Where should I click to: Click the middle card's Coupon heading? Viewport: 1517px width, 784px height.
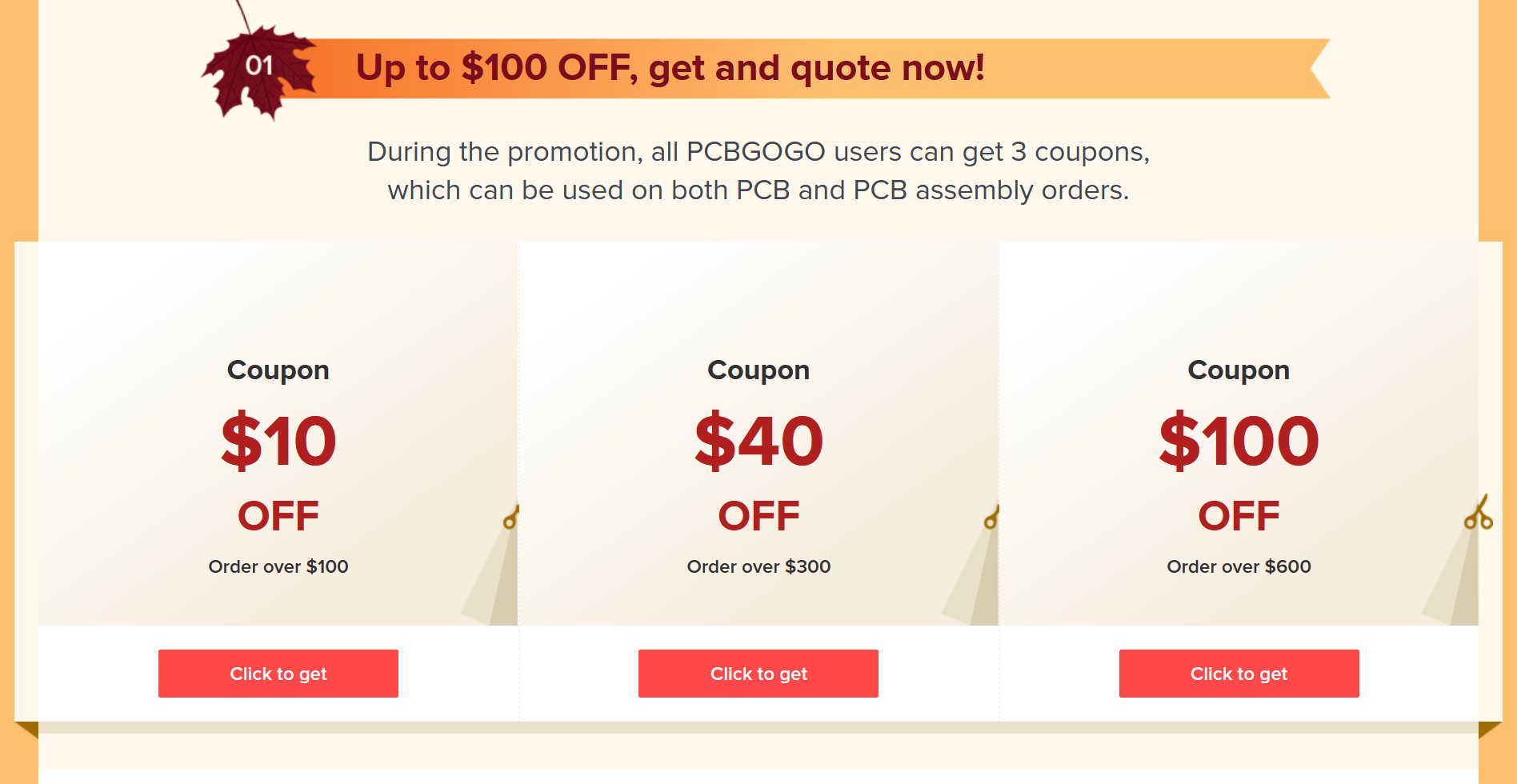pyautogui.click(x=758, y=370)
